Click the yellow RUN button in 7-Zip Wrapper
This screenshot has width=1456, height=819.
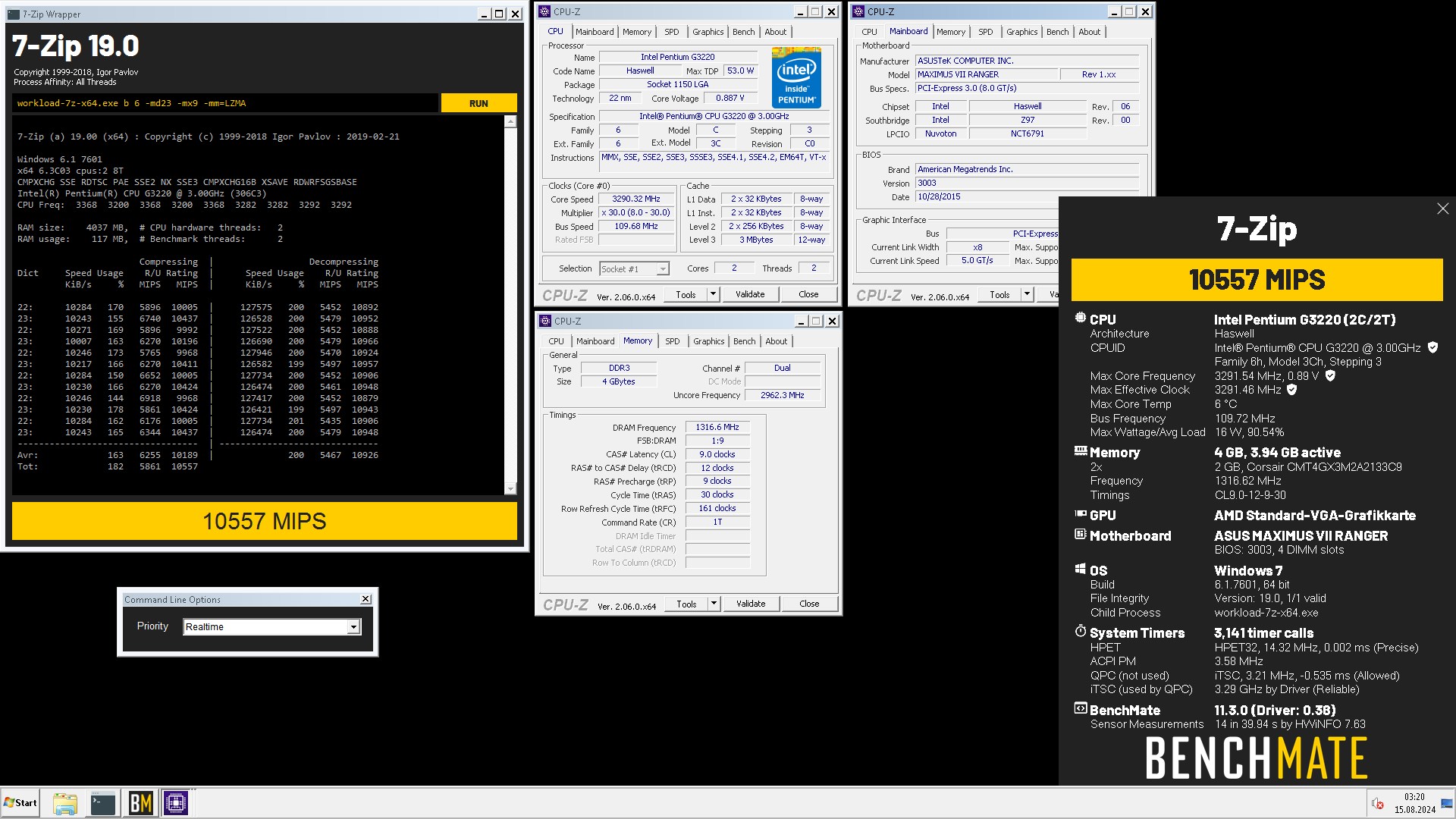(x=479, y=103)
